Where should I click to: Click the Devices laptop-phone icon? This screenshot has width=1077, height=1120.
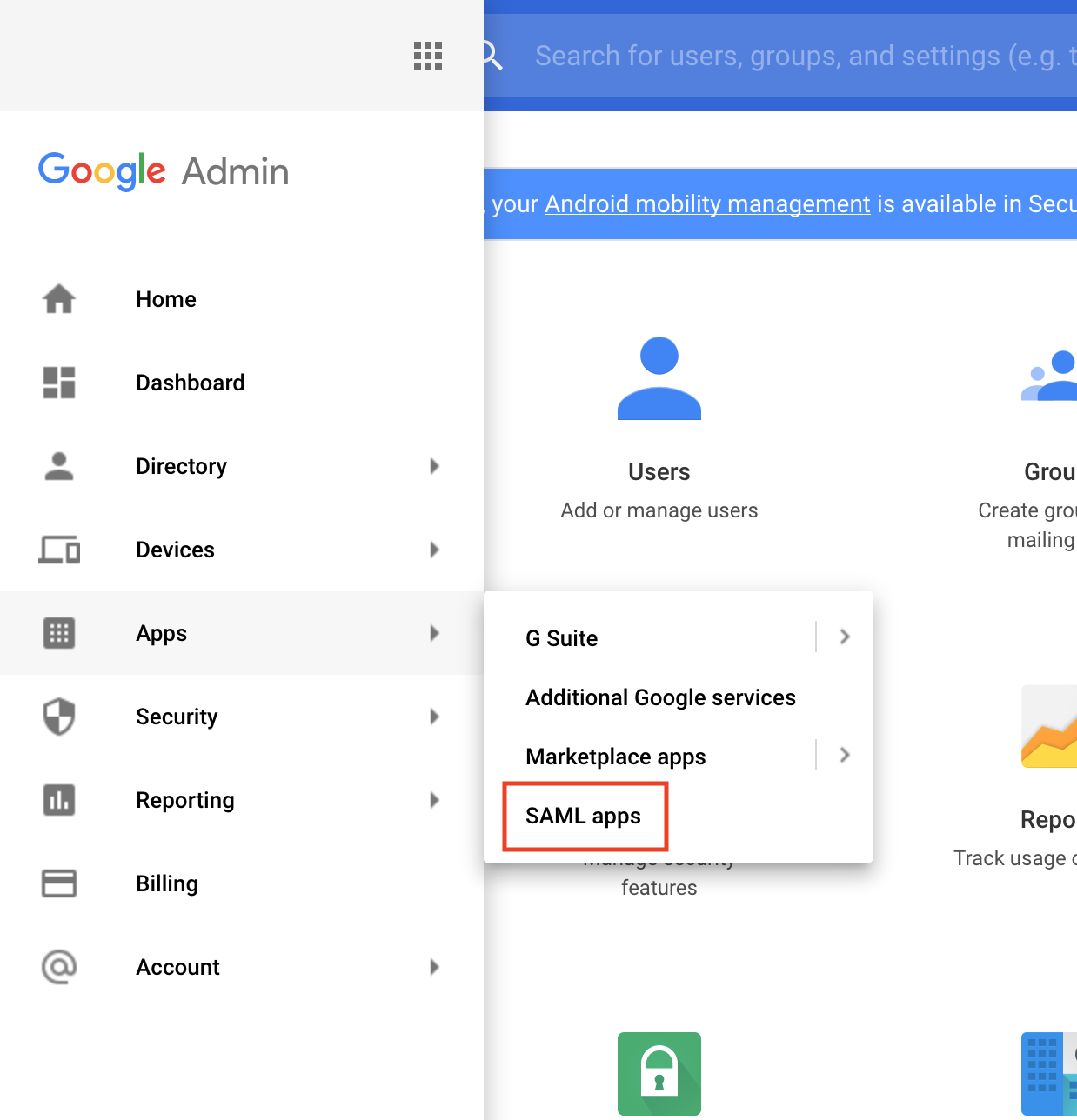coord(59,550)
